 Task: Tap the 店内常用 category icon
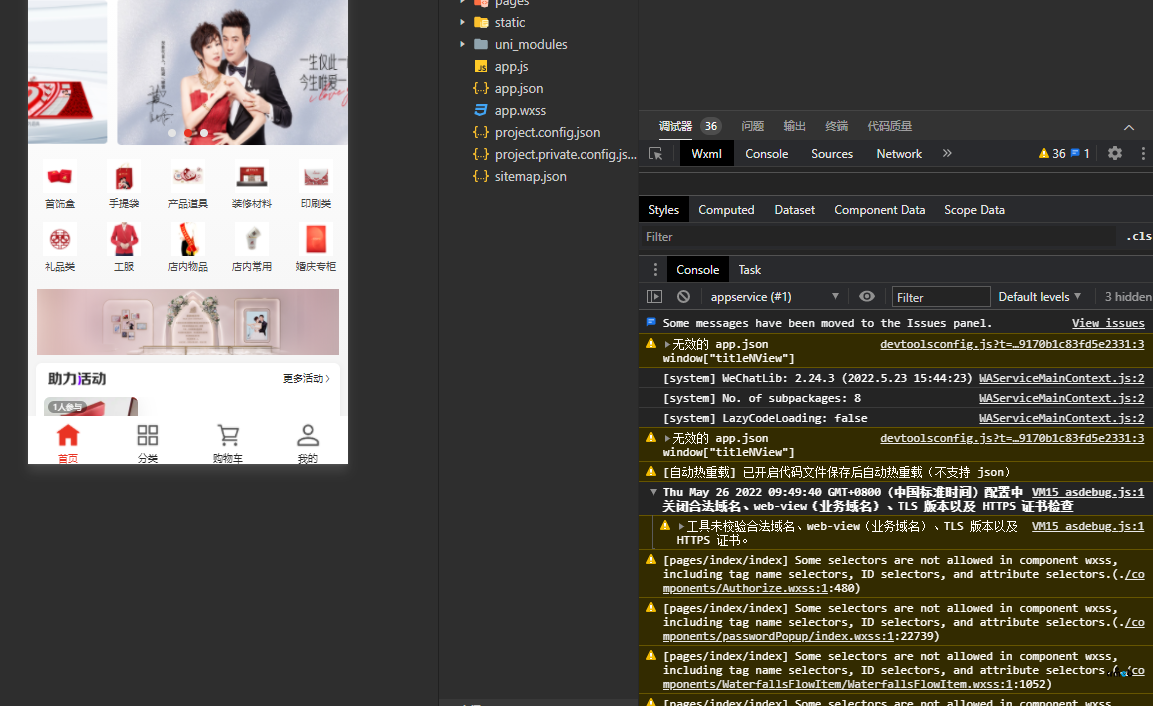coord(251,240)
